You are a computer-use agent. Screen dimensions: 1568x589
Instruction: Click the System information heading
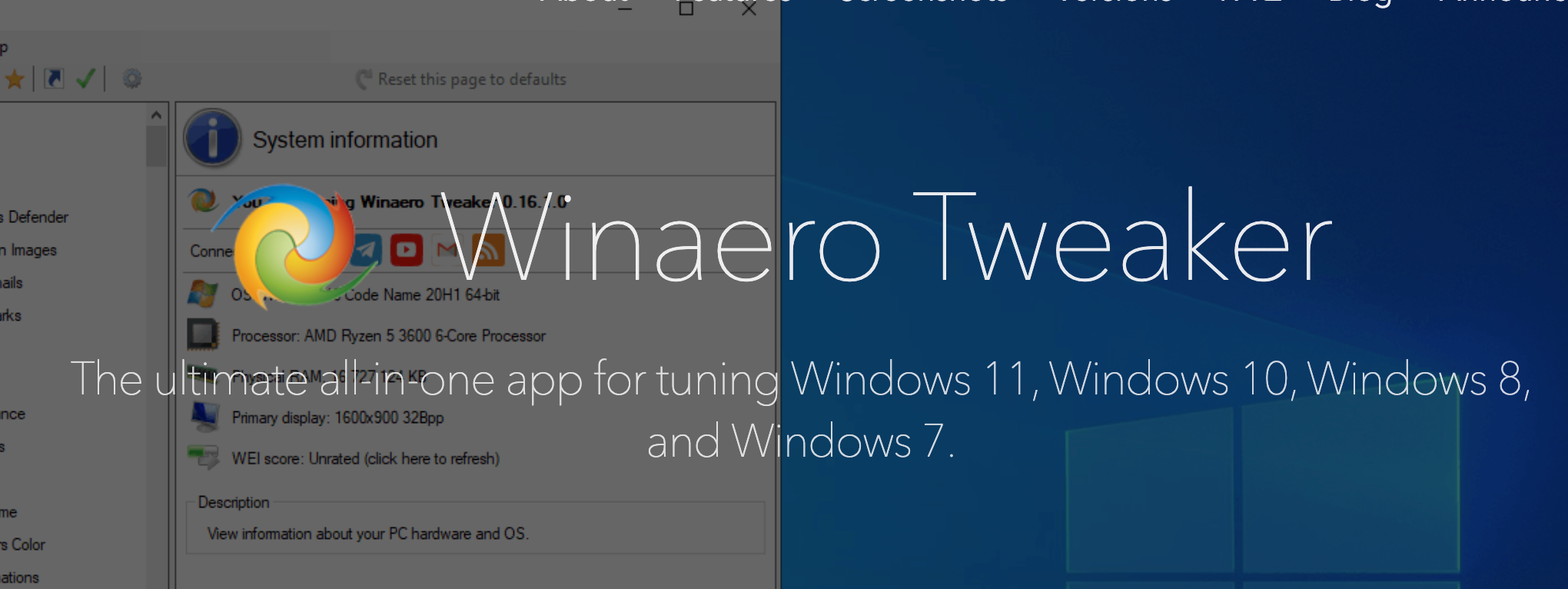pos(345,140)
